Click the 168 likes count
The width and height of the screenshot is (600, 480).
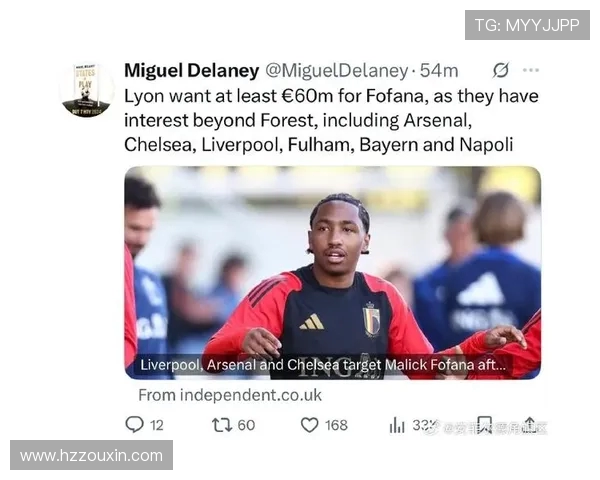click(336, 425)
